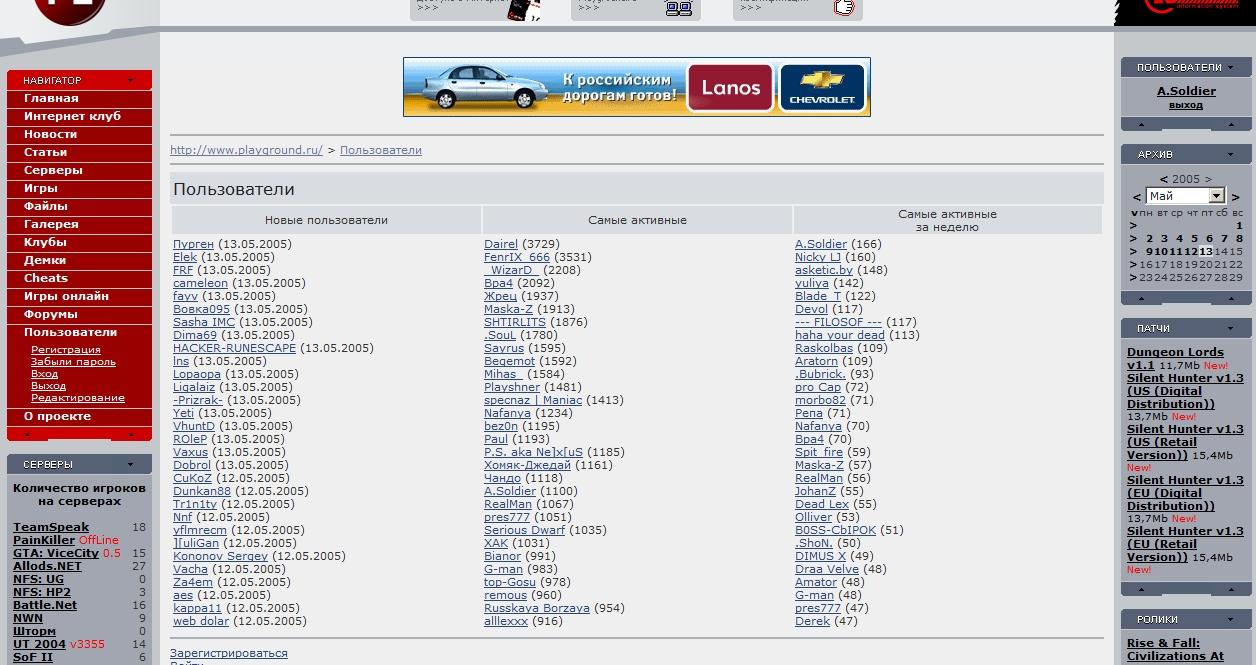This screenshot has height=665, width=1256.
Task: Open user Dairel's profile
Action: pyautogui.click(x=501, y=244)
